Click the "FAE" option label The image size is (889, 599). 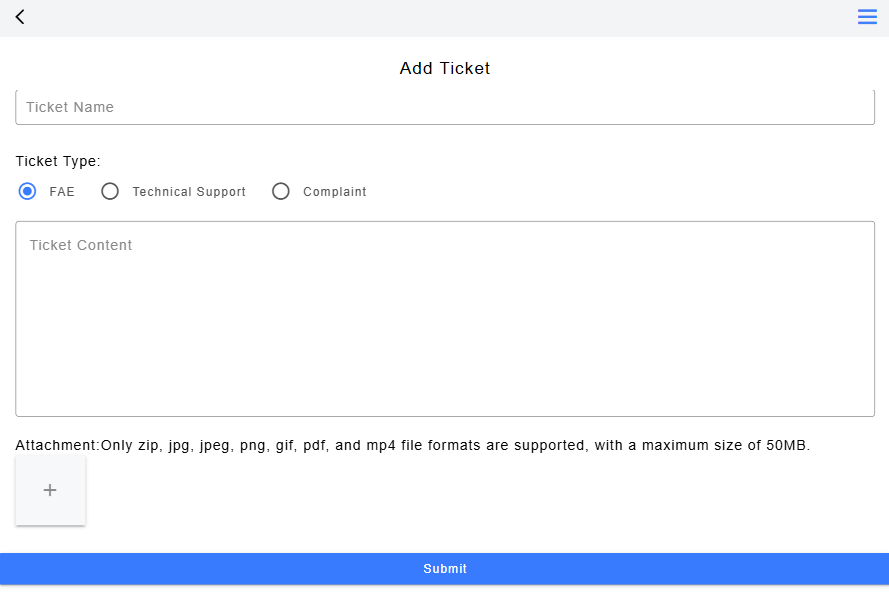coord(62,192)
